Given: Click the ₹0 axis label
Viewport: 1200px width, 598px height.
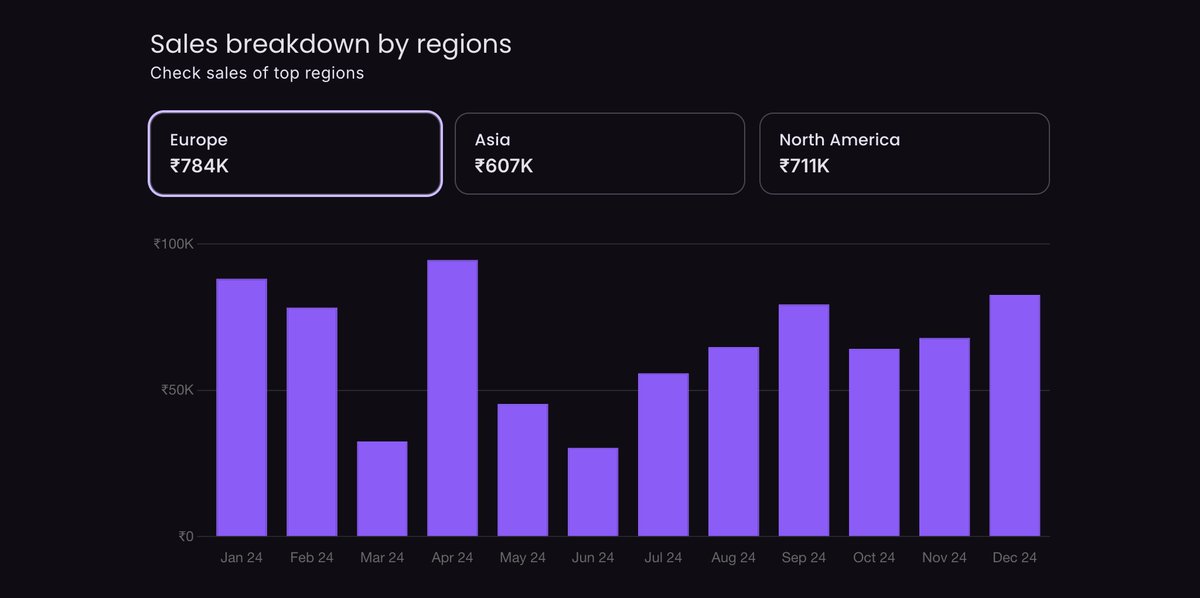Looking at the screenshot, I should coord(187,536).
